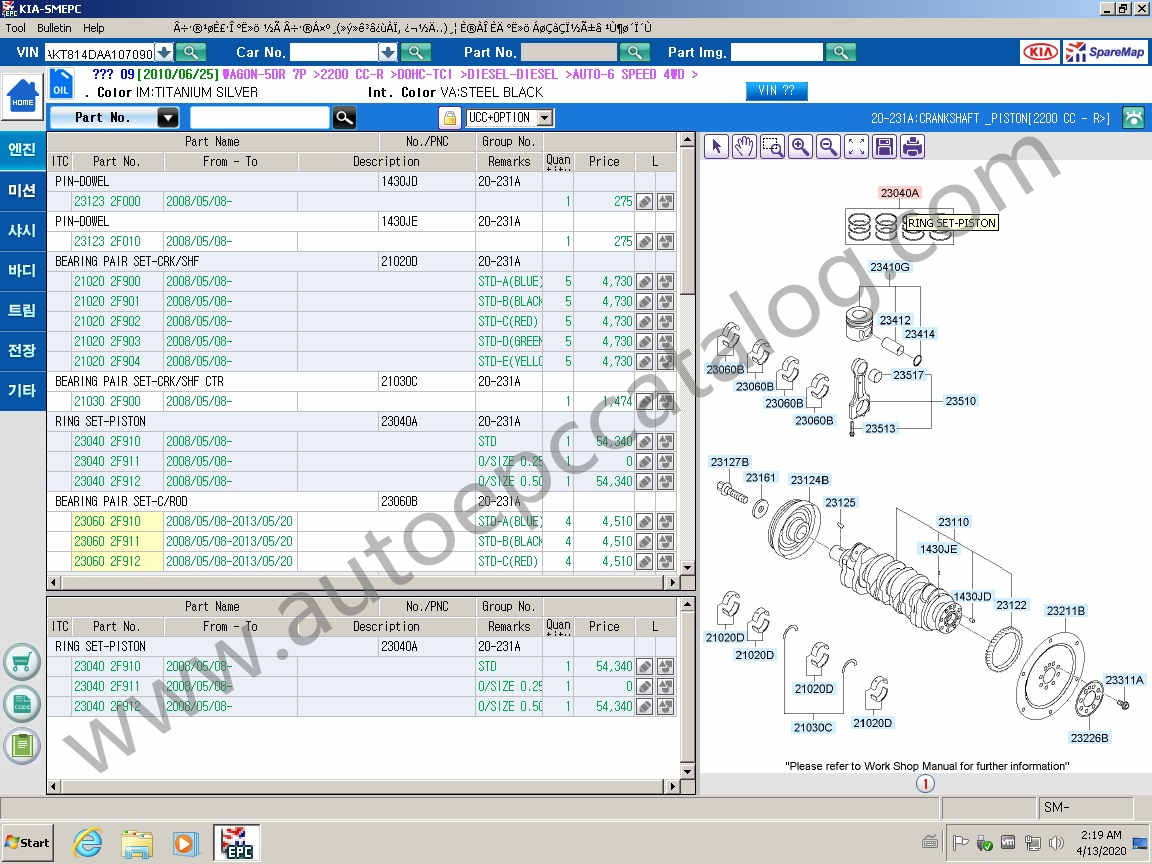The image size is (1152, 864).
Task: Switch to the 트림 (trim) tab
Action: [x=22, y=311]
